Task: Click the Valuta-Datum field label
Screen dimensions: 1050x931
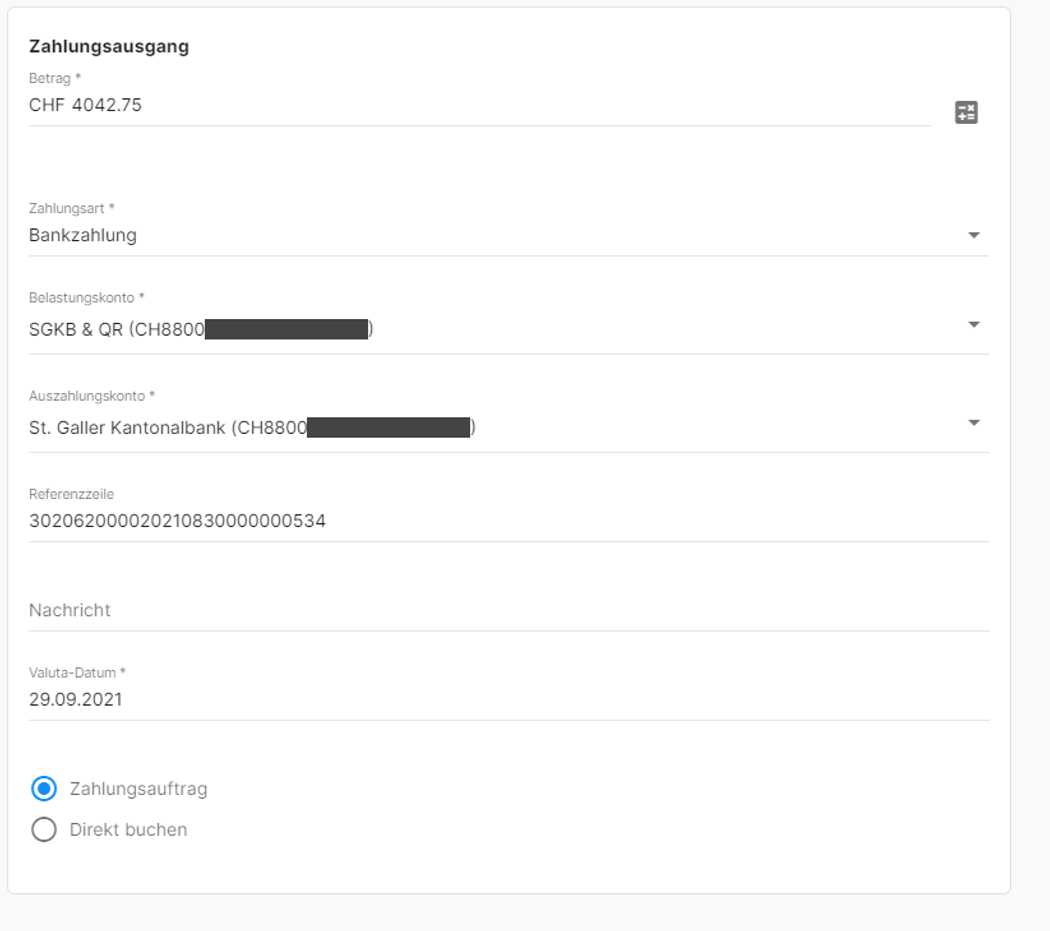Action: [x=77, y=673]
